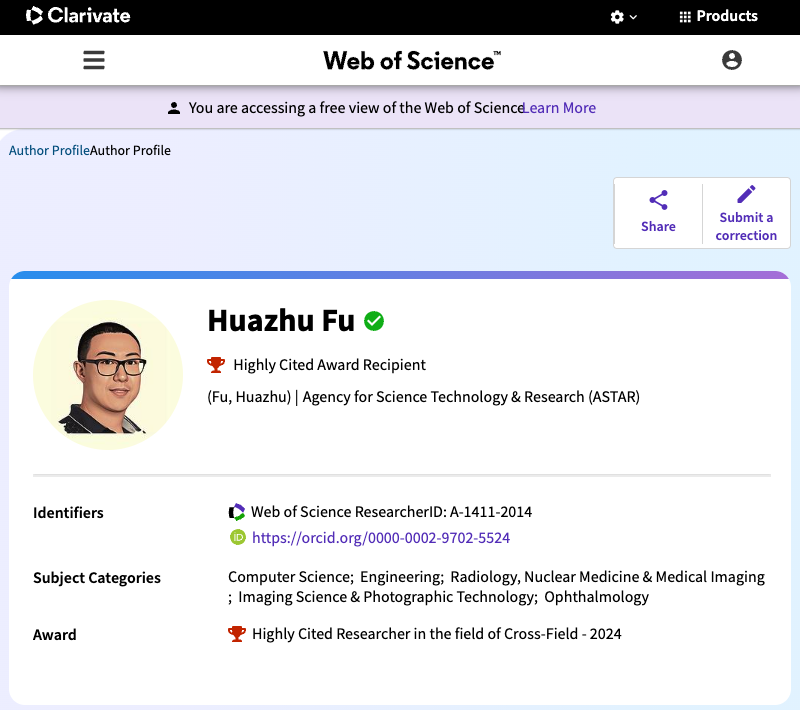Viewport: 800px width, 710px height.
Task: Submit a correction for this profile
Action: 746,213
